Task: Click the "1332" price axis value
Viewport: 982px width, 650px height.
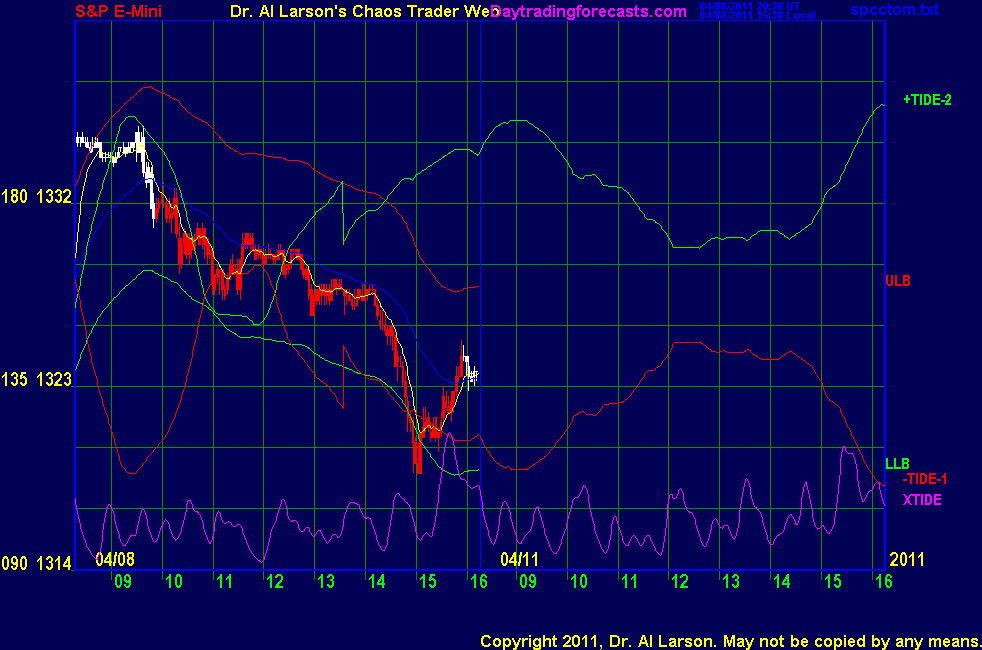Action: click(54, 197)
